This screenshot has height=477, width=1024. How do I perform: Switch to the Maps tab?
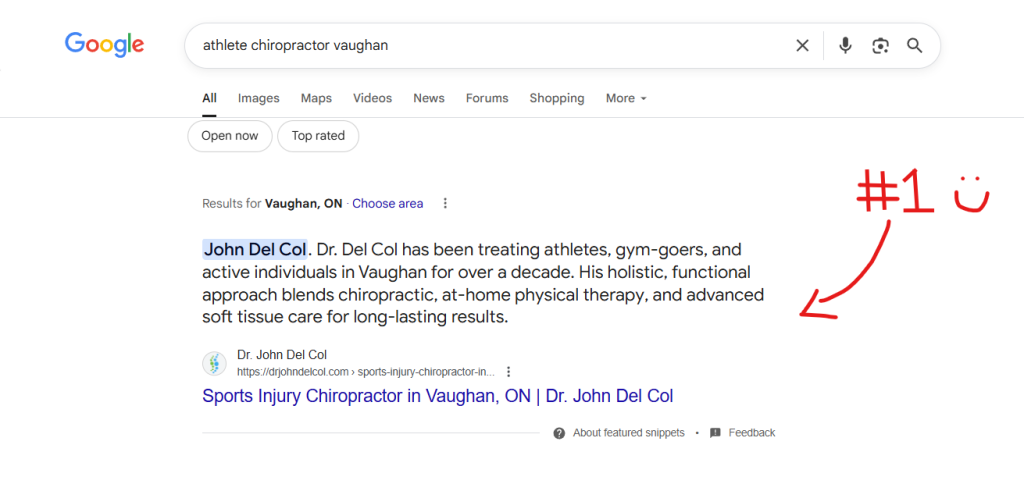pyautogui.click(x=316, y=98)
